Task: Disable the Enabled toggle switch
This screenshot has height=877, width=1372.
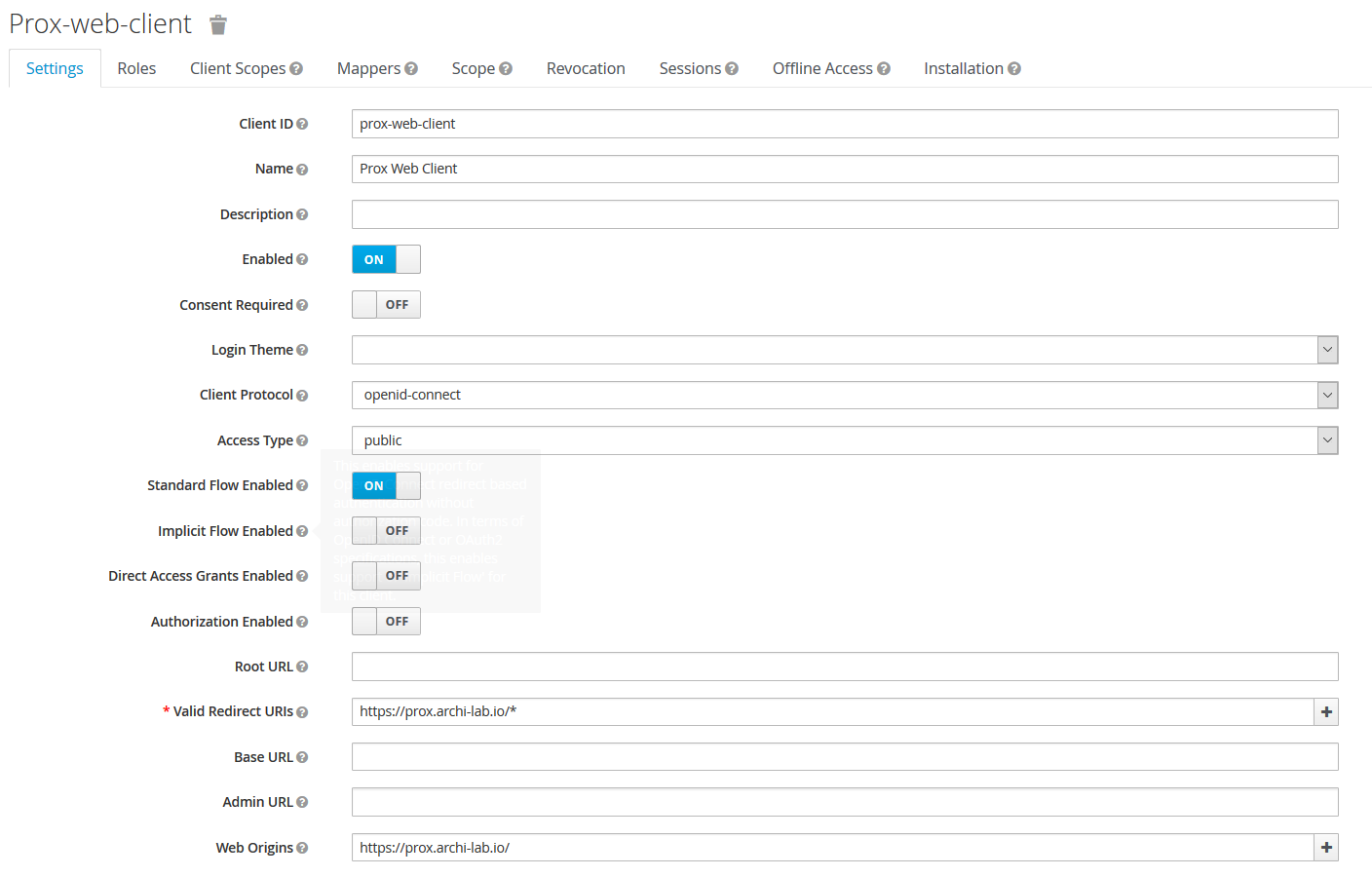Action: tap(386, 259)
